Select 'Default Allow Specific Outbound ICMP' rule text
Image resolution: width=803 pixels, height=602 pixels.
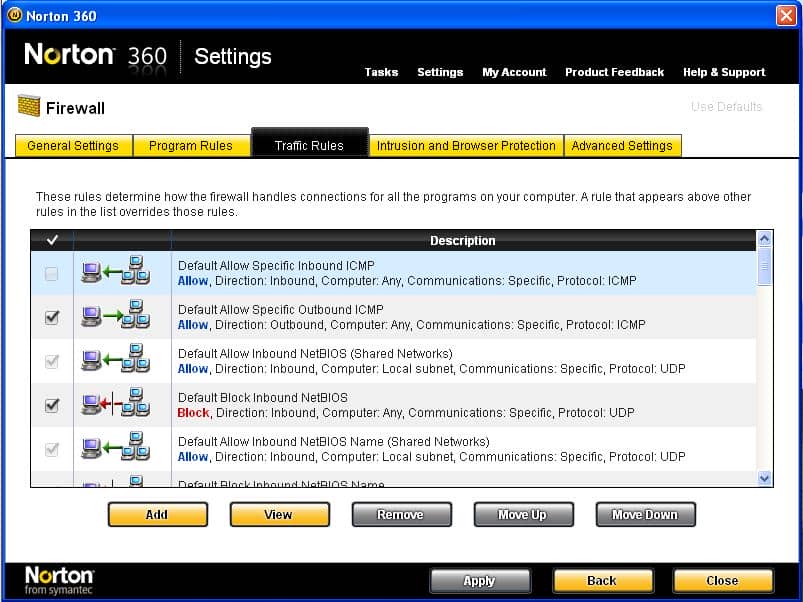pyautogui.click(x=281, y=310)
